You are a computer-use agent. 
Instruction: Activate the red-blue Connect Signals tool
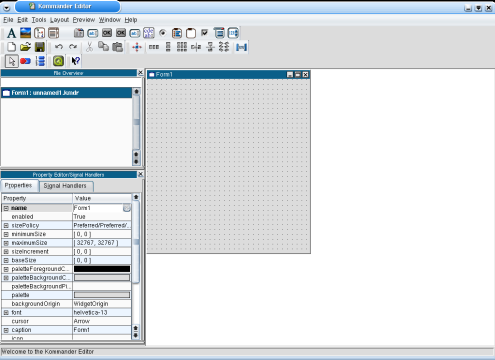pos(25,61)
